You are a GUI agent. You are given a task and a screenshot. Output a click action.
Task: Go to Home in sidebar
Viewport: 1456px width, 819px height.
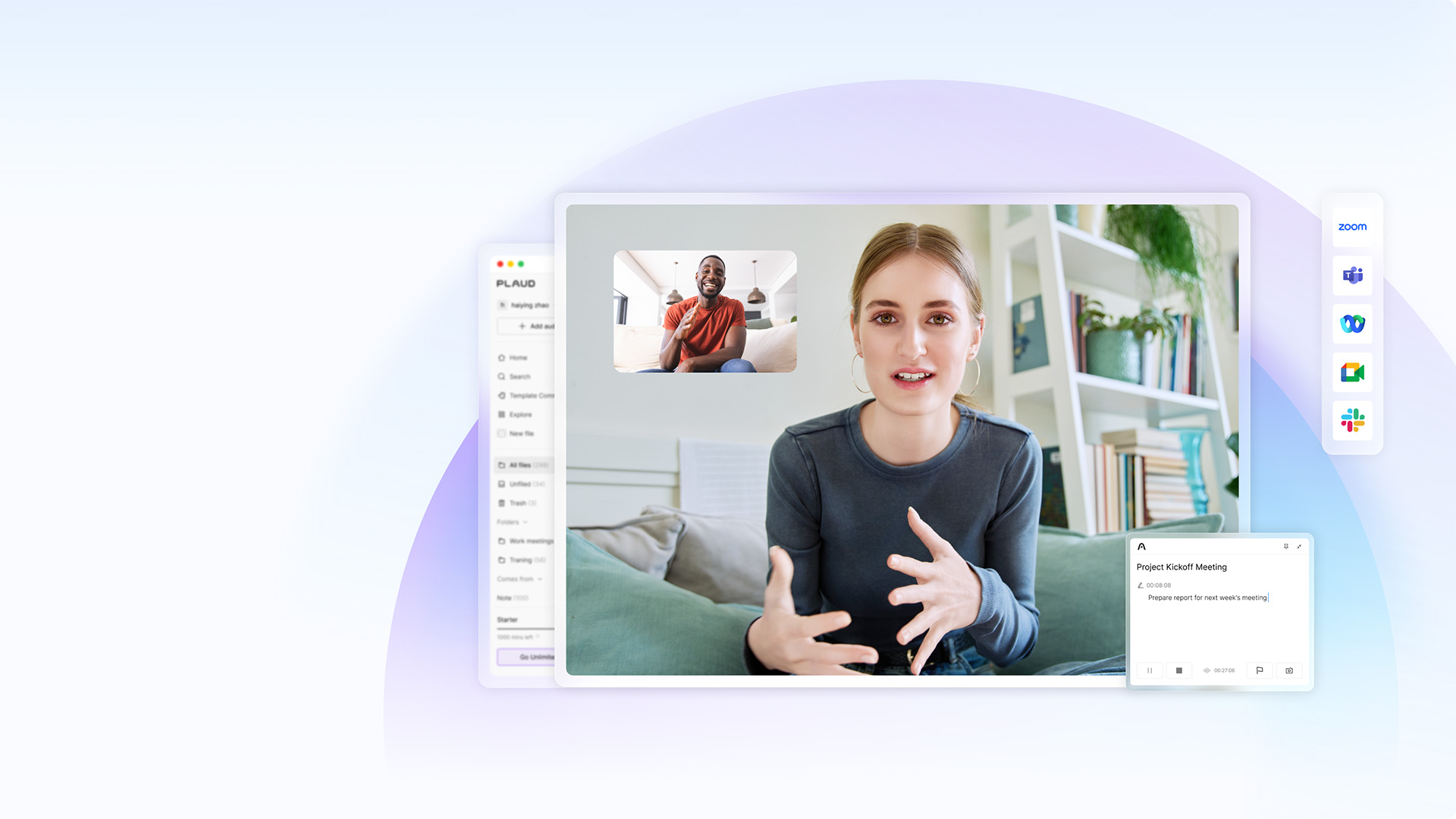pyautogui.click(x=517, y=357)
